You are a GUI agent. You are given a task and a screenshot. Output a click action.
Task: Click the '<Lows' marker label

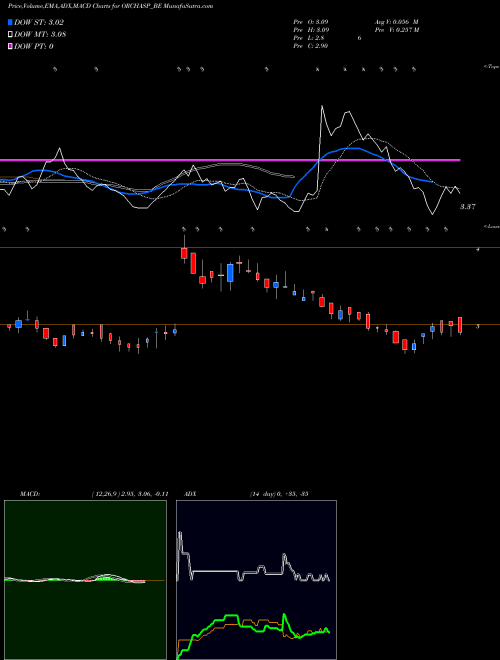491,226
